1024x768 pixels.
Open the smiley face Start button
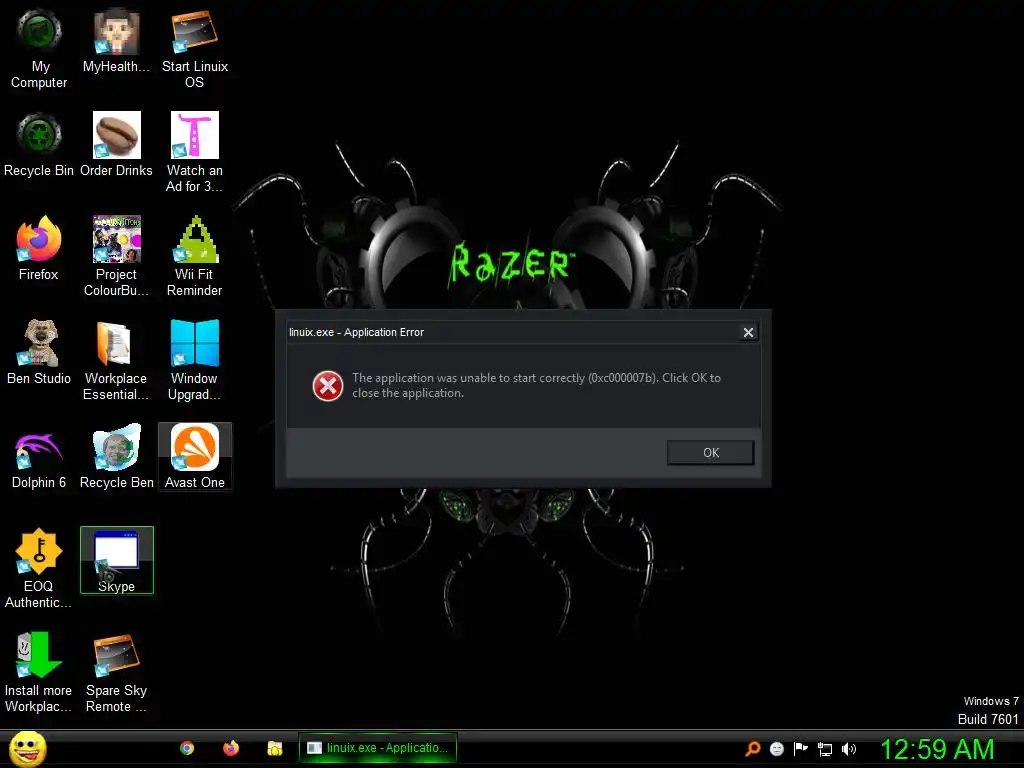(27, 748)
